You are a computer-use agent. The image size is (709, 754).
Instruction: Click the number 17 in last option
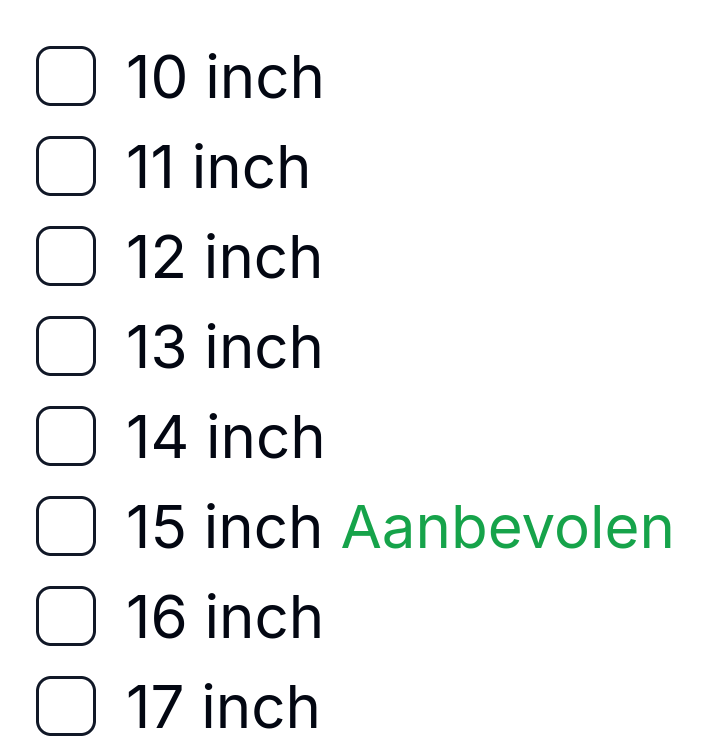[x=154, y=708]
